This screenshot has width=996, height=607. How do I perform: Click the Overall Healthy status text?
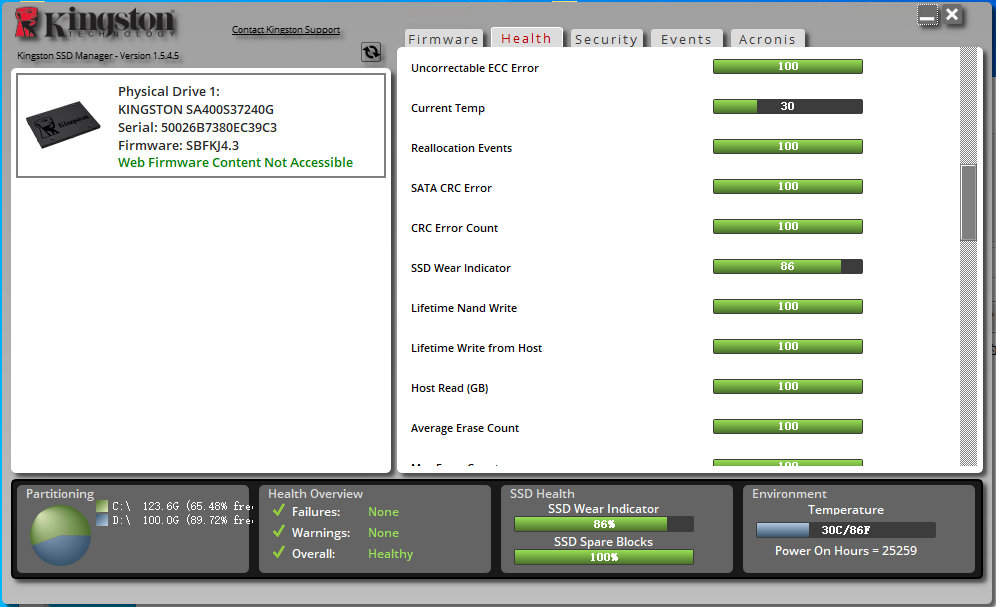pyautogui.click(x=390, y=554)
